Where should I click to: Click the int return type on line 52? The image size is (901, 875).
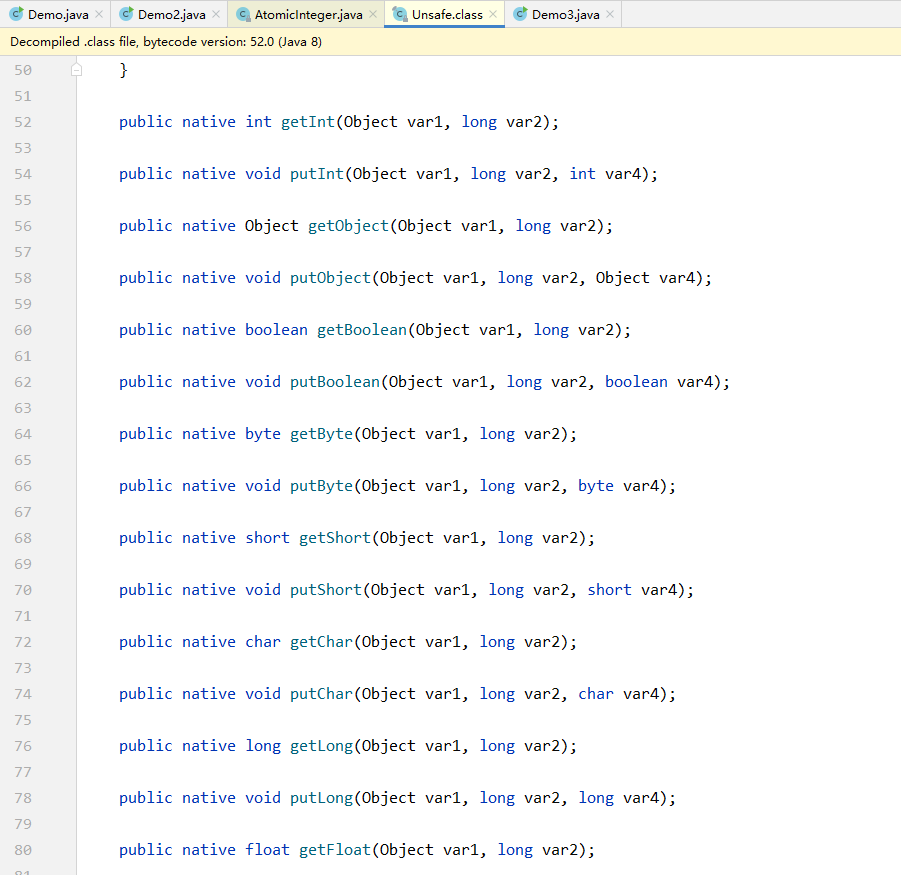coord(259,122)
